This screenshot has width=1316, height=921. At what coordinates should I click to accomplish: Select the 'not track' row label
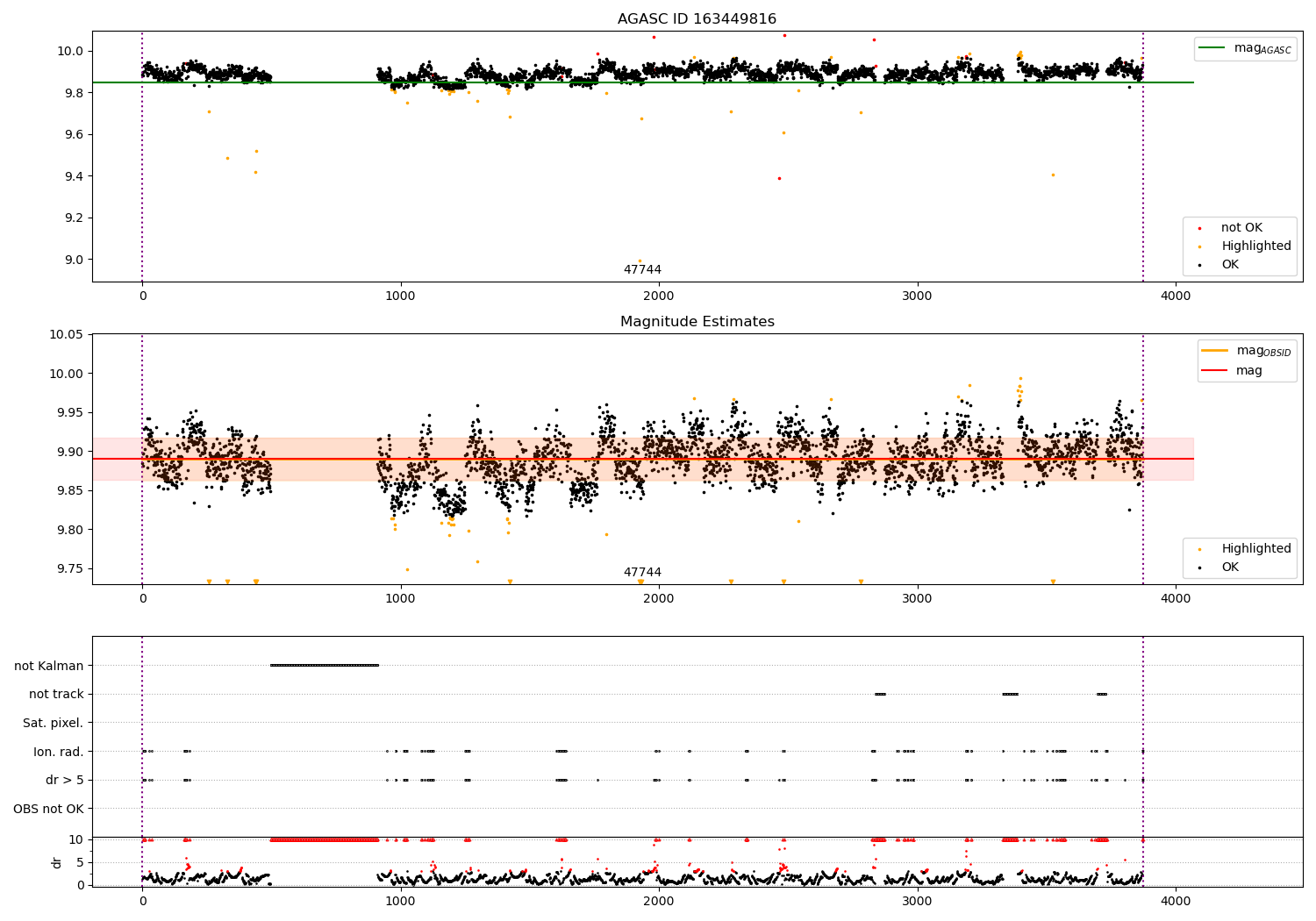coord(56,694)
